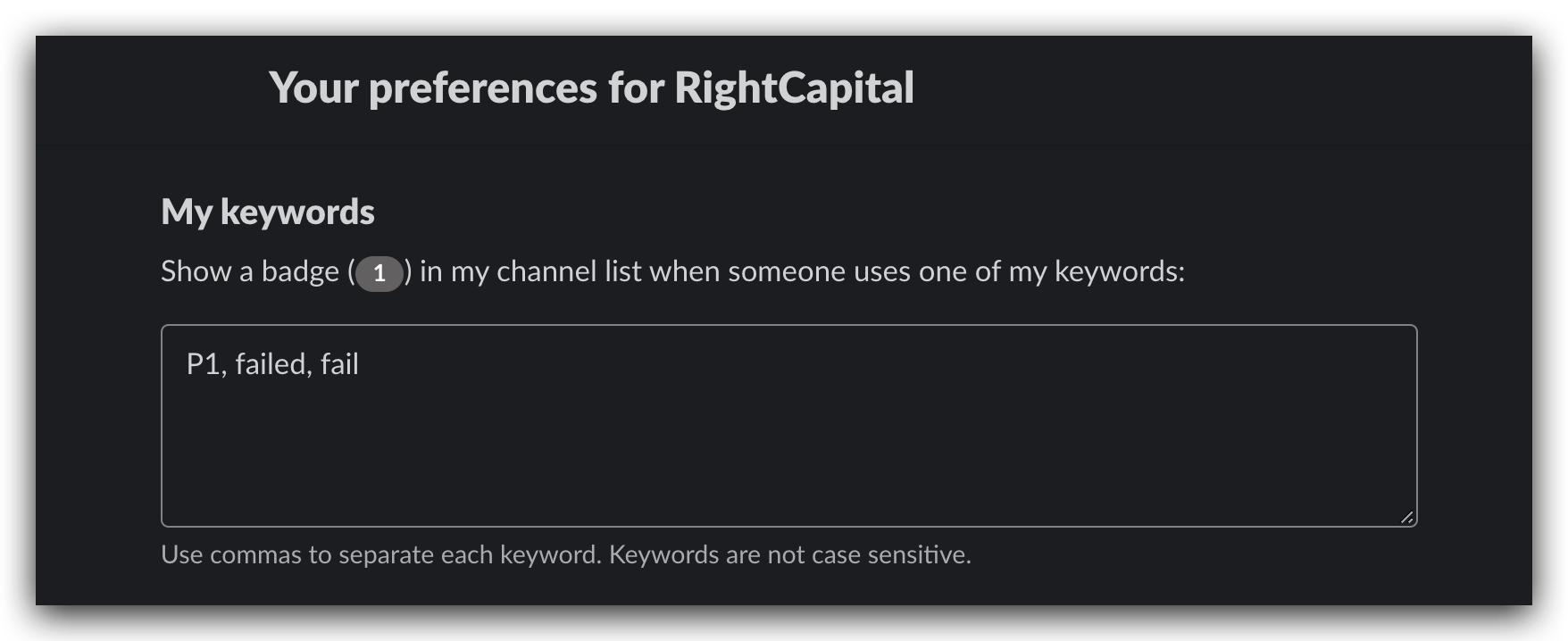
Task: Click the word "when" in the description
Action: [x=684, y=271]
